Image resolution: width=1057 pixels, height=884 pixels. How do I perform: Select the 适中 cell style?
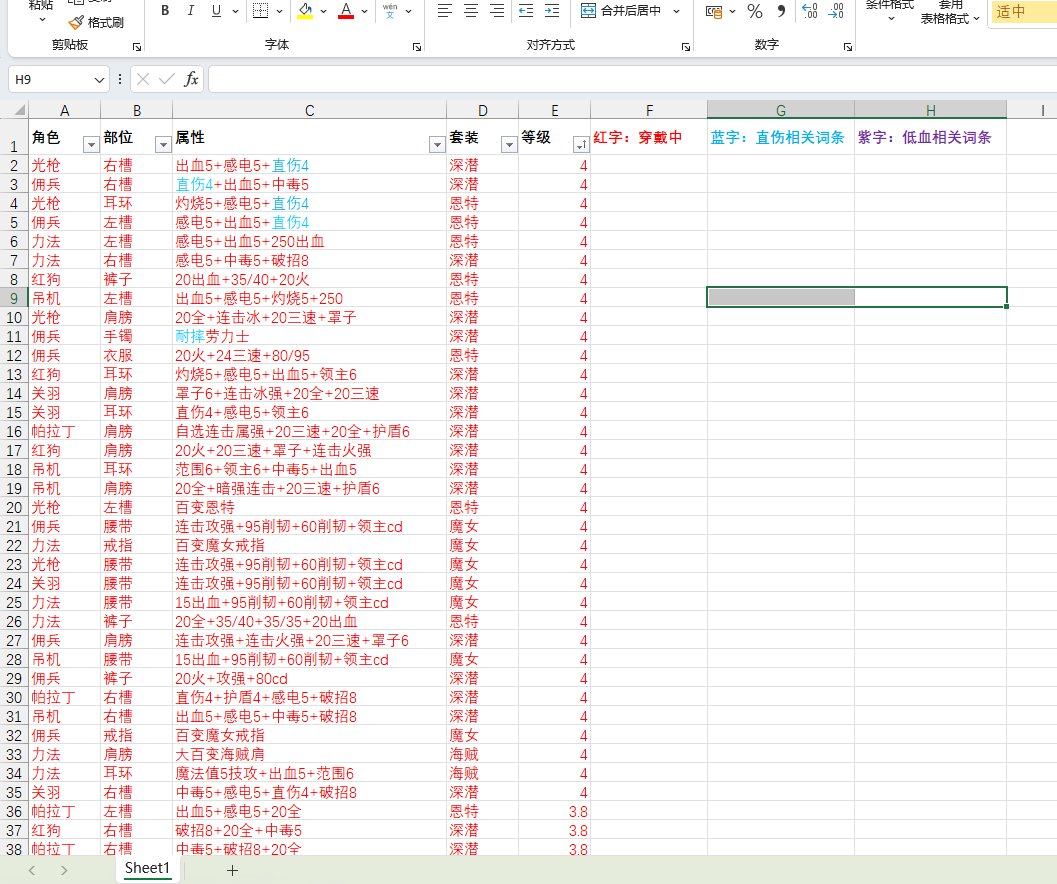1020,12
